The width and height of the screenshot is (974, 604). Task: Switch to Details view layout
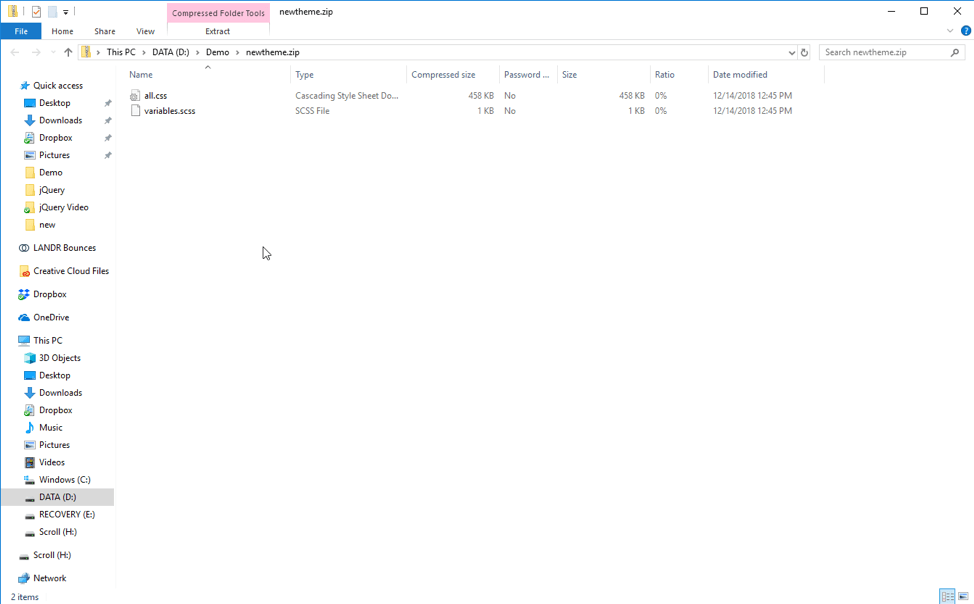[x=947, y=597]
